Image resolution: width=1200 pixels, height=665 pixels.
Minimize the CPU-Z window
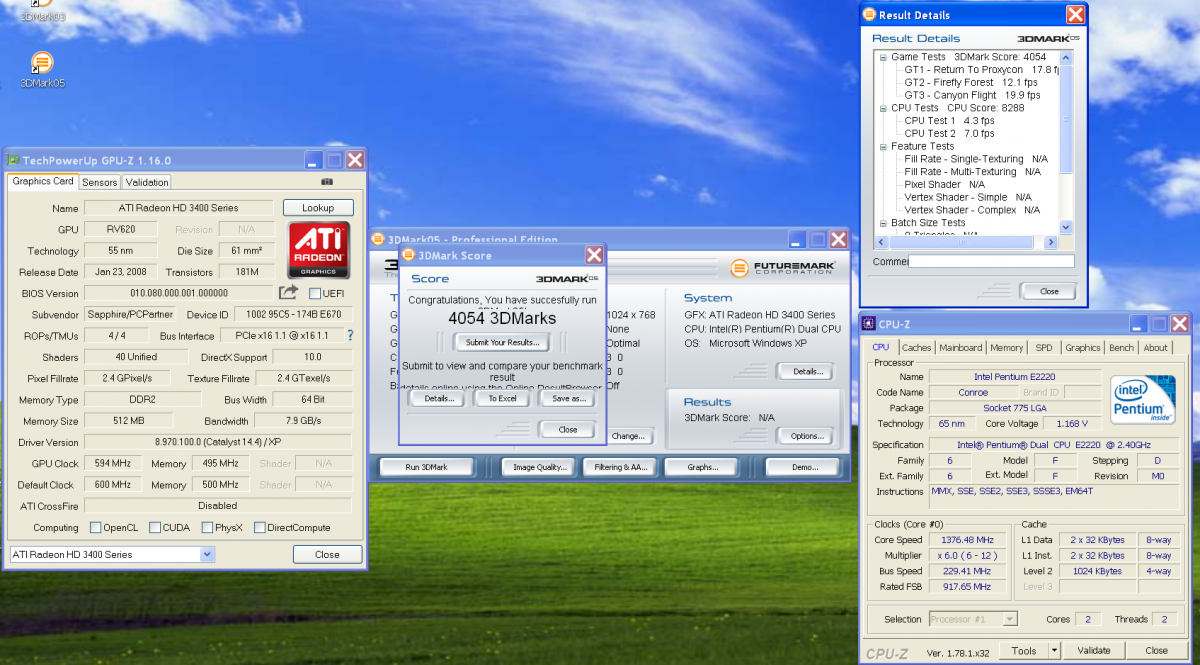pos(1137,324)
